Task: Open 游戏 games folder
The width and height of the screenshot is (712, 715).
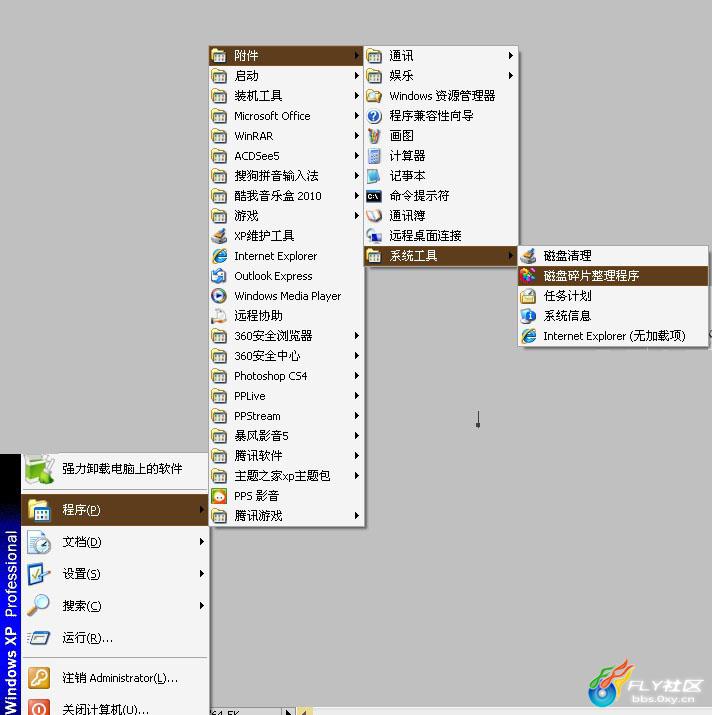Action: pyautogui.click(x=286, y=216)
